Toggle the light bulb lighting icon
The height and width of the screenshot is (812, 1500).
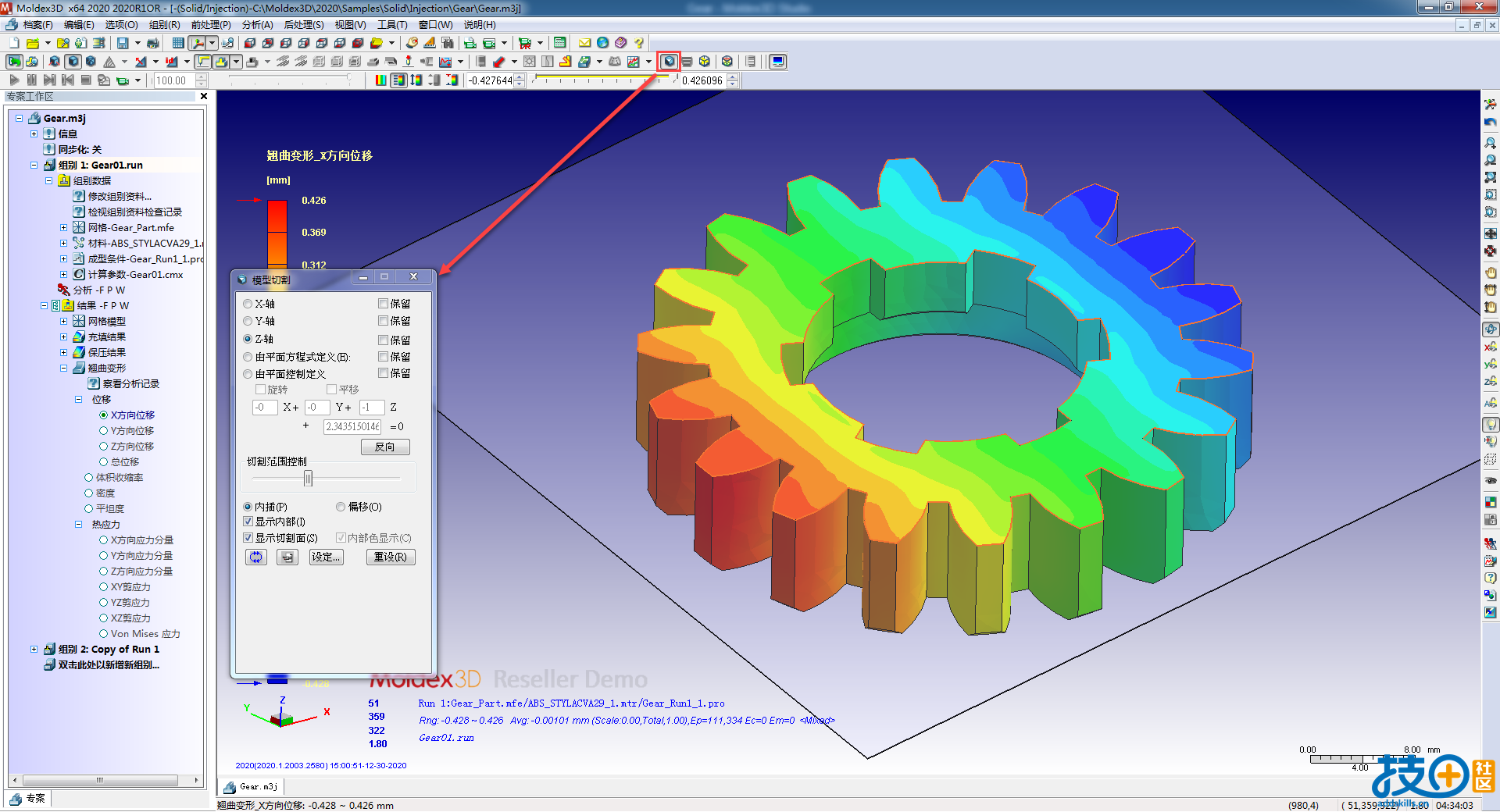[x=1491, y=424]
